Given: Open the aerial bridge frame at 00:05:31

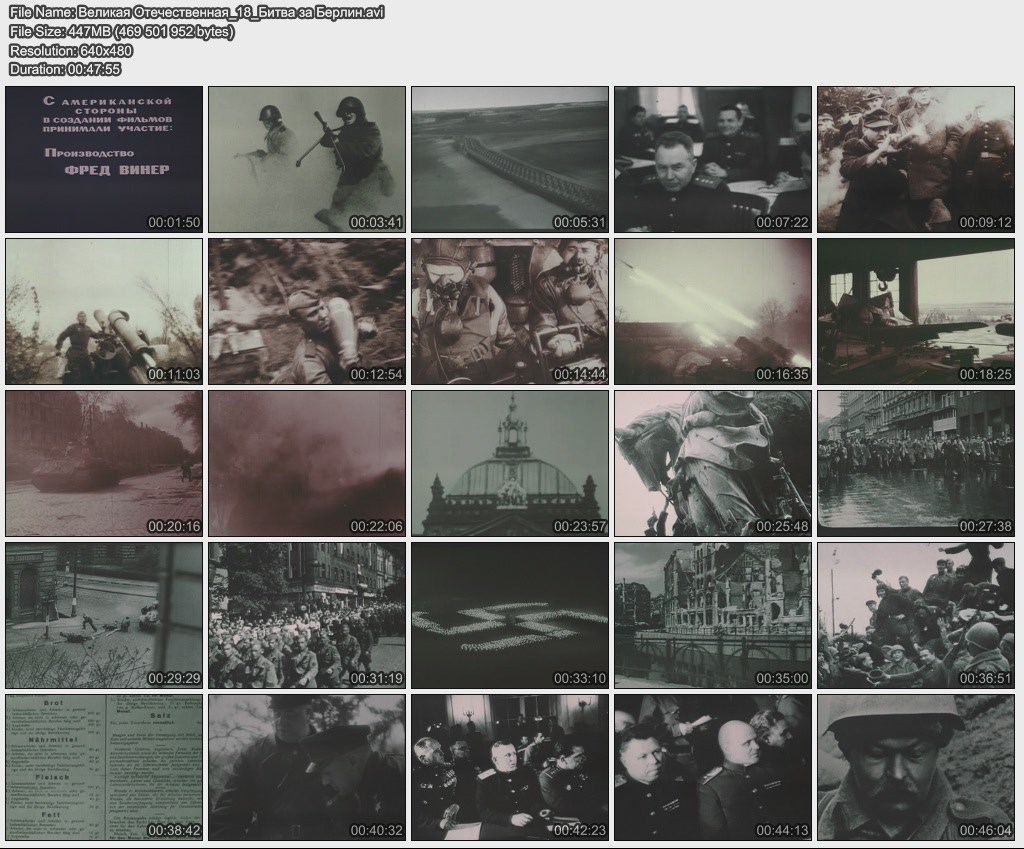Looking at the screenshot, I should tap(510, 159).
